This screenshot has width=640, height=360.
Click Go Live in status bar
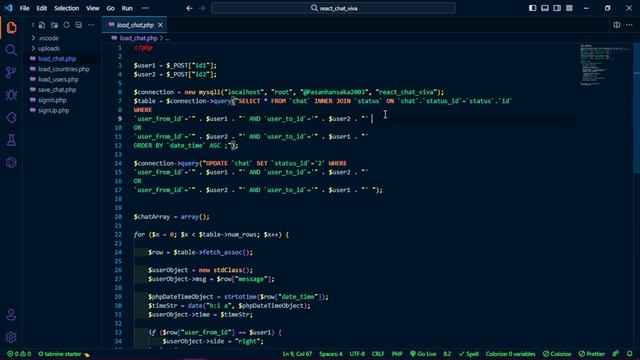[x=423, y=353]
